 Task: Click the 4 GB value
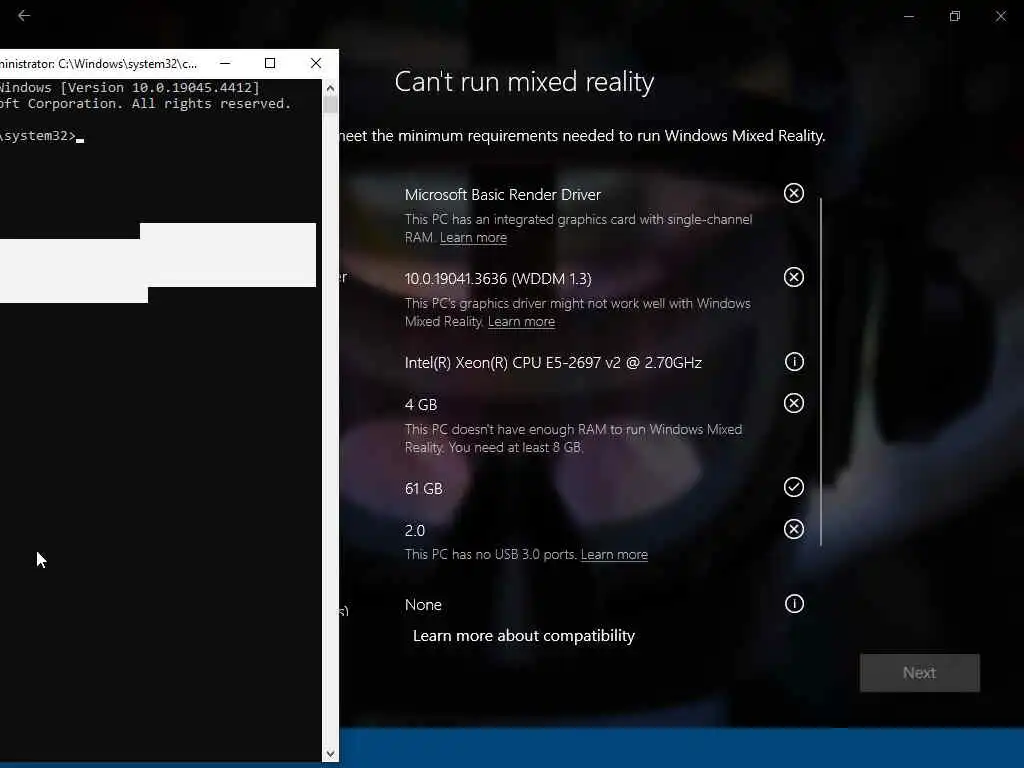click(421, 405)
